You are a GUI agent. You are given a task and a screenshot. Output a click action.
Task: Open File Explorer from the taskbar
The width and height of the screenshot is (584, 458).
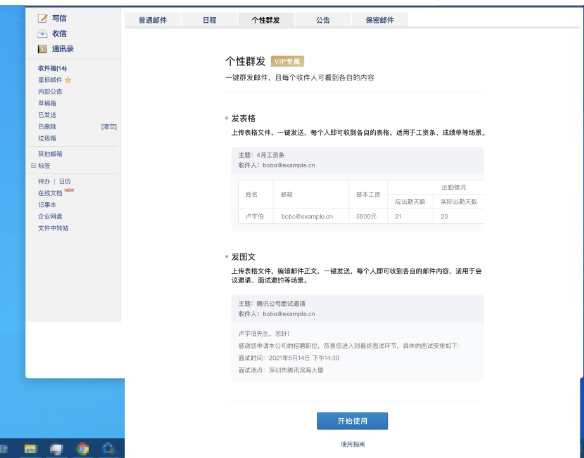pyautogui.click(x=31, y=449)
